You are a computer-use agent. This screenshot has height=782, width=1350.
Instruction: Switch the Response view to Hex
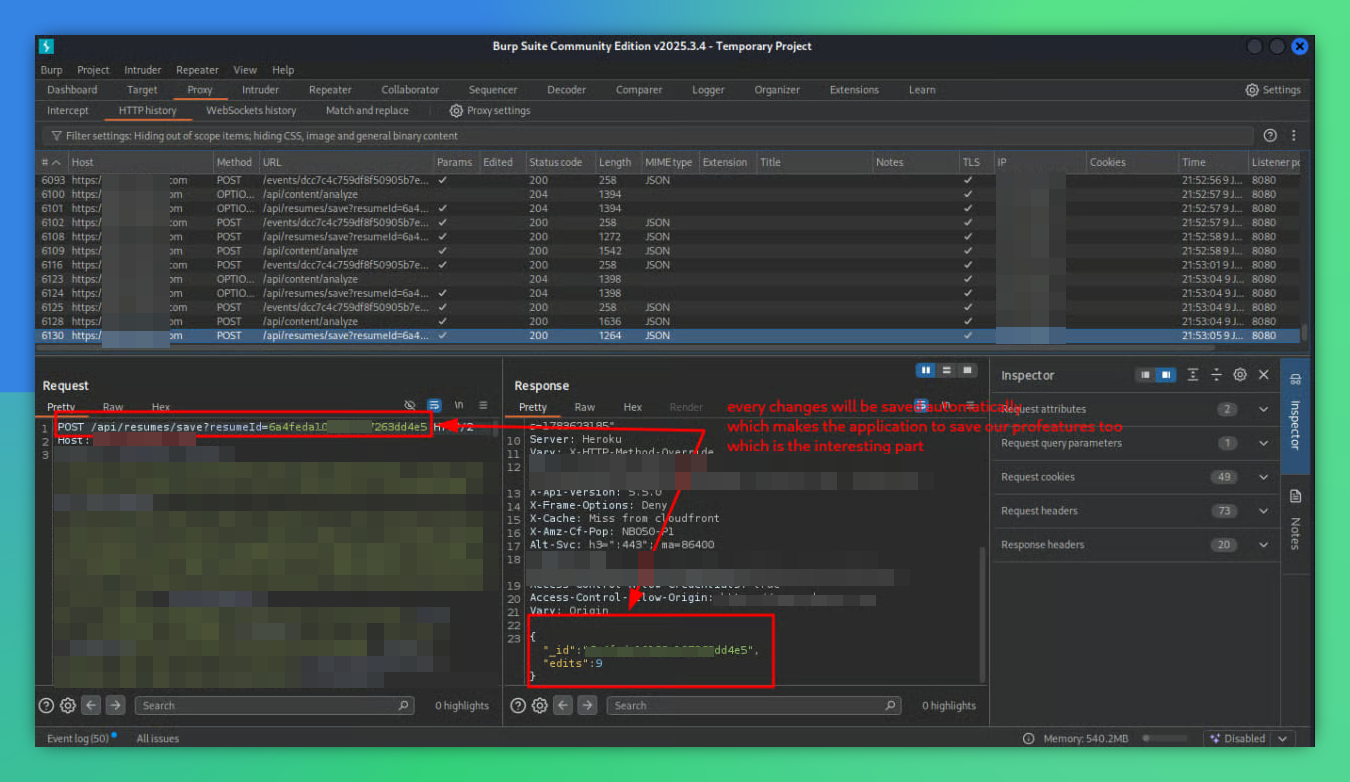tap(632, 407)
